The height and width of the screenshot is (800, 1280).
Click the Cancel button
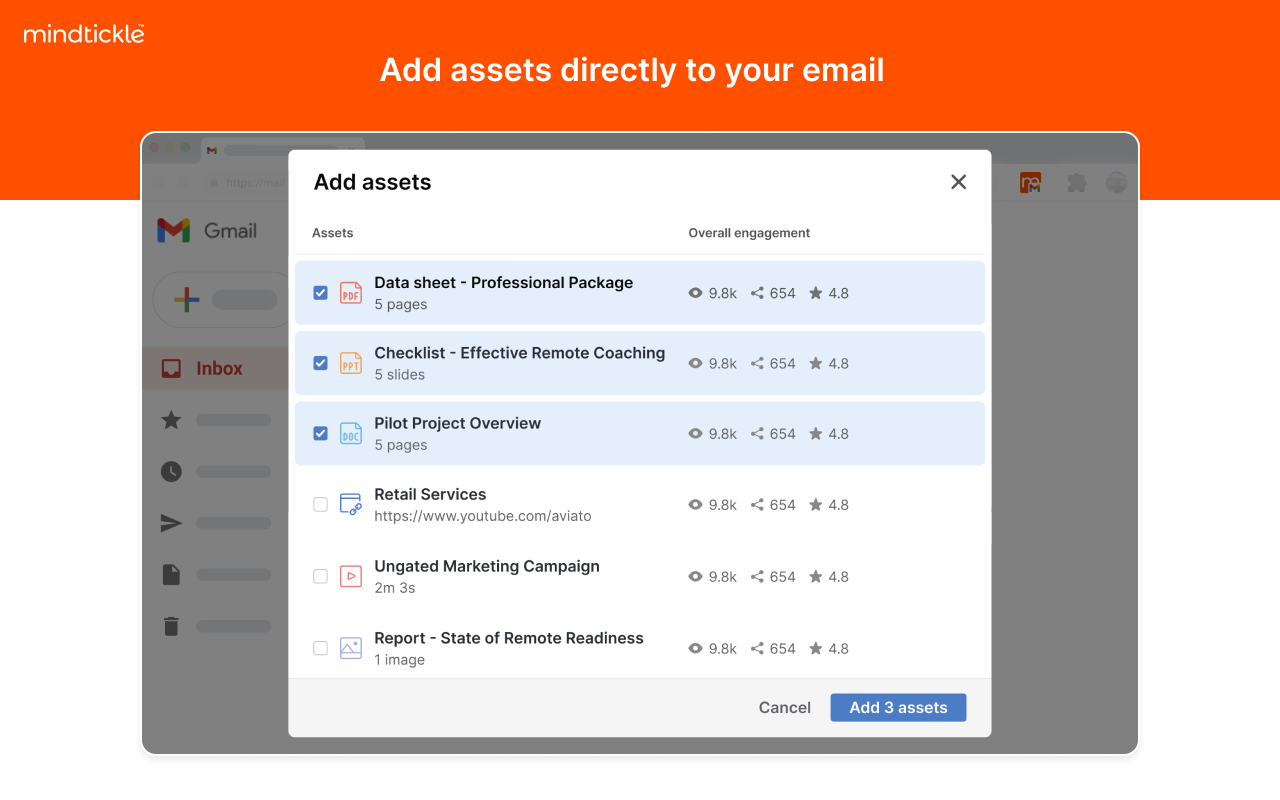pyautogui.click(x=784, y=707)
